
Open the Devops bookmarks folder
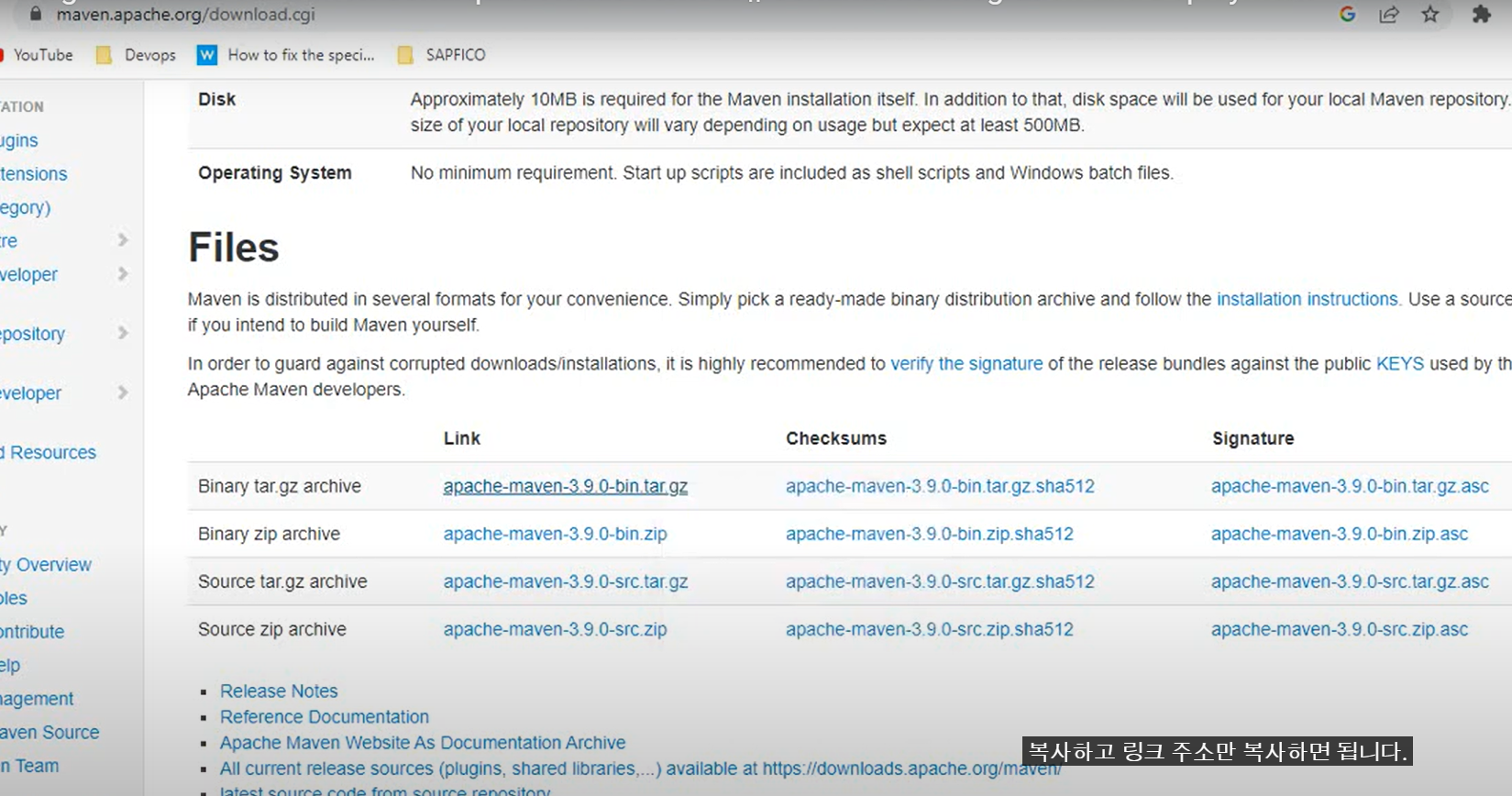[x=137, y=55]
